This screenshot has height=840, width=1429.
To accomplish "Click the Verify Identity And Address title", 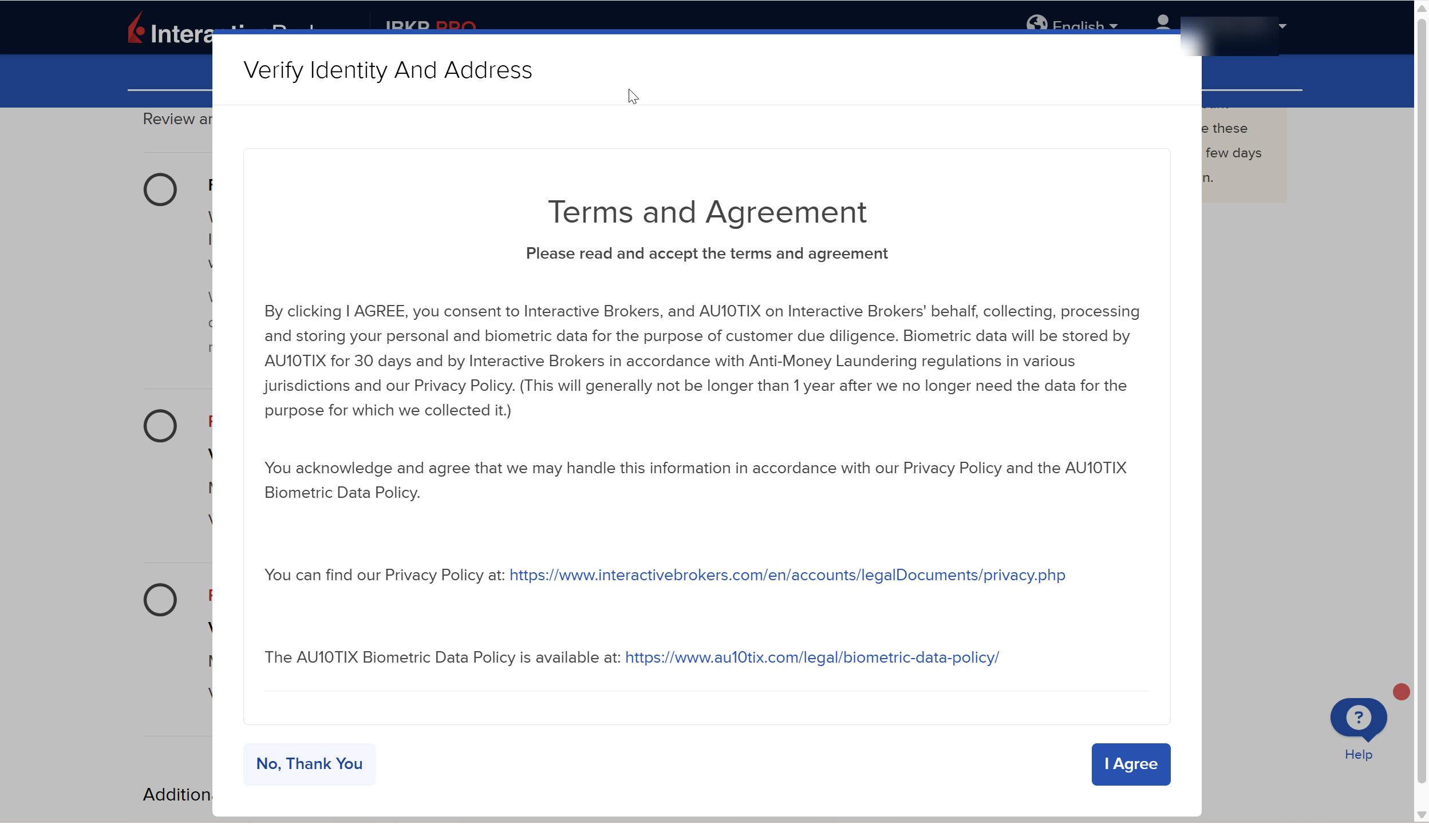I will 388,70.
